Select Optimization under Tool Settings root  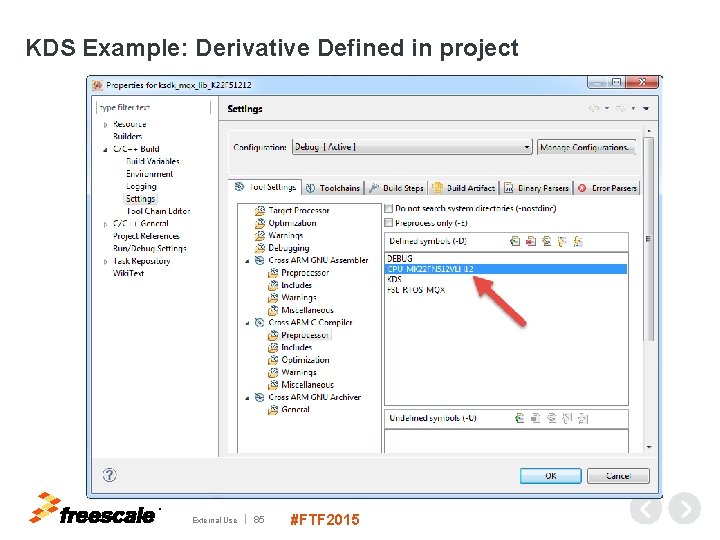[286, 223]
